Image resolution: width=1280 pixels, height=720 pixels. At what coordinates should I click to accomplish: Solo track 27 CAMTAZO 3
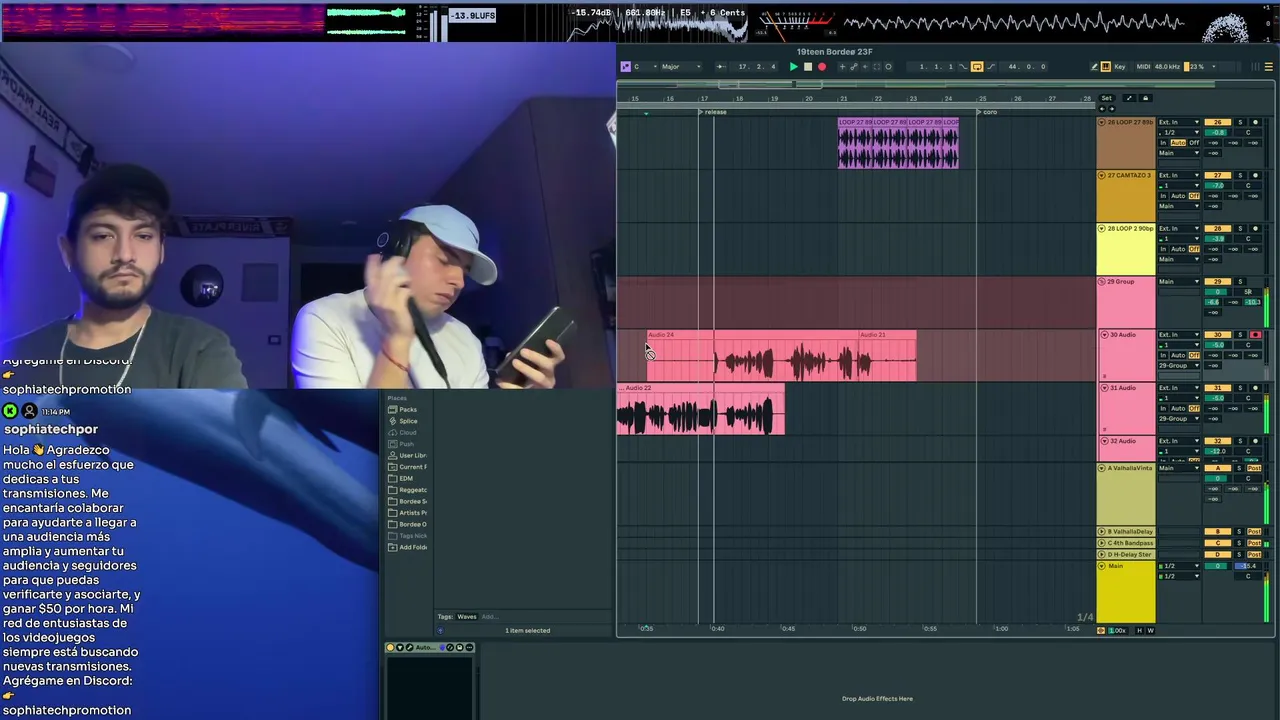[1240, 175]
